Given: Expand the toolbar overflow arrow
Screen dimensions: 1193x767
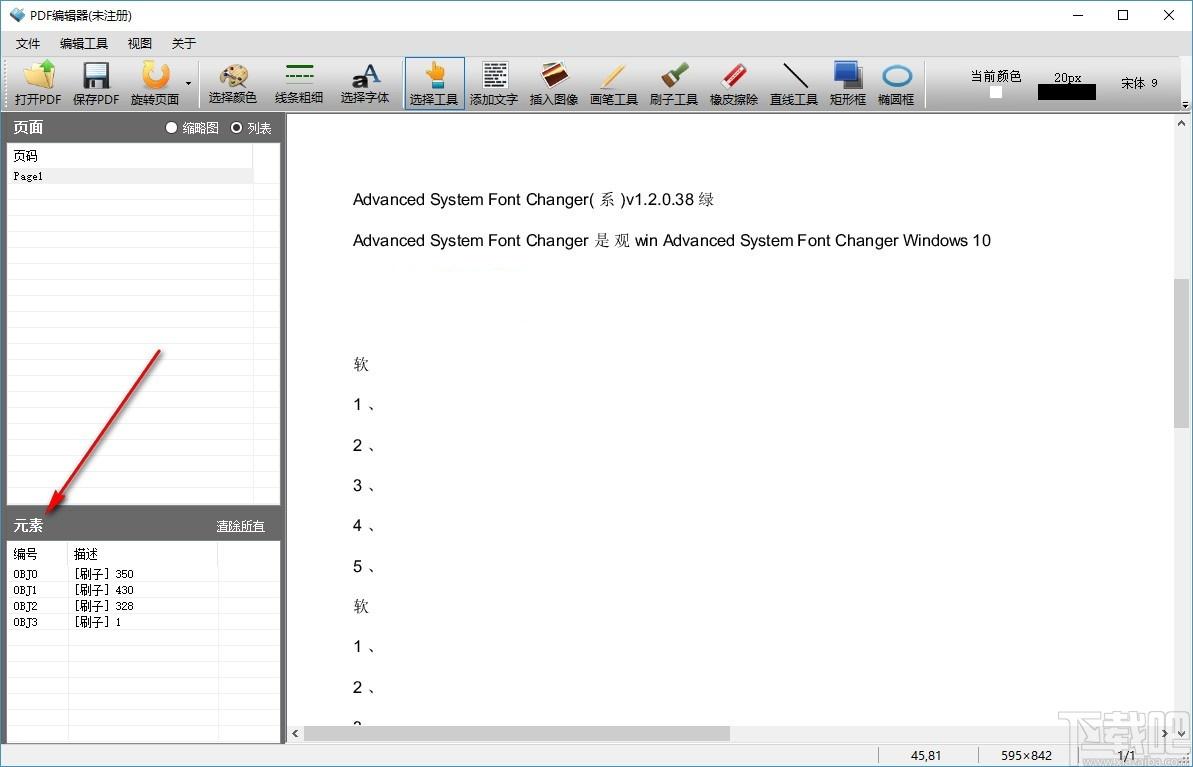Looking at the screenshot, I should 1184,103.
